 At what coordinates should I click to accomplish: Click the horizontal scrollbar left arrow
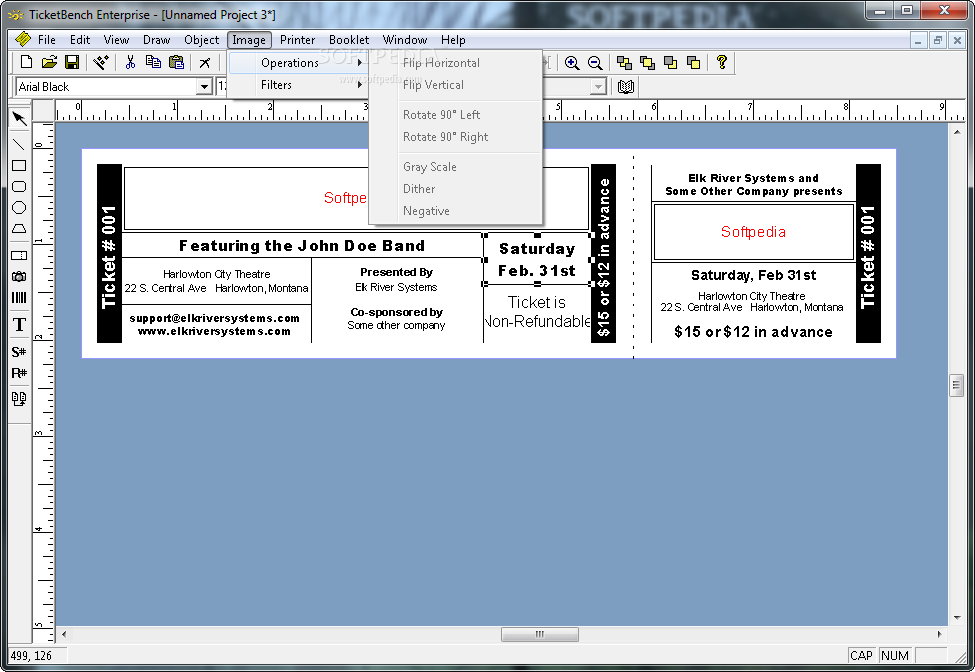pos(63,634)
